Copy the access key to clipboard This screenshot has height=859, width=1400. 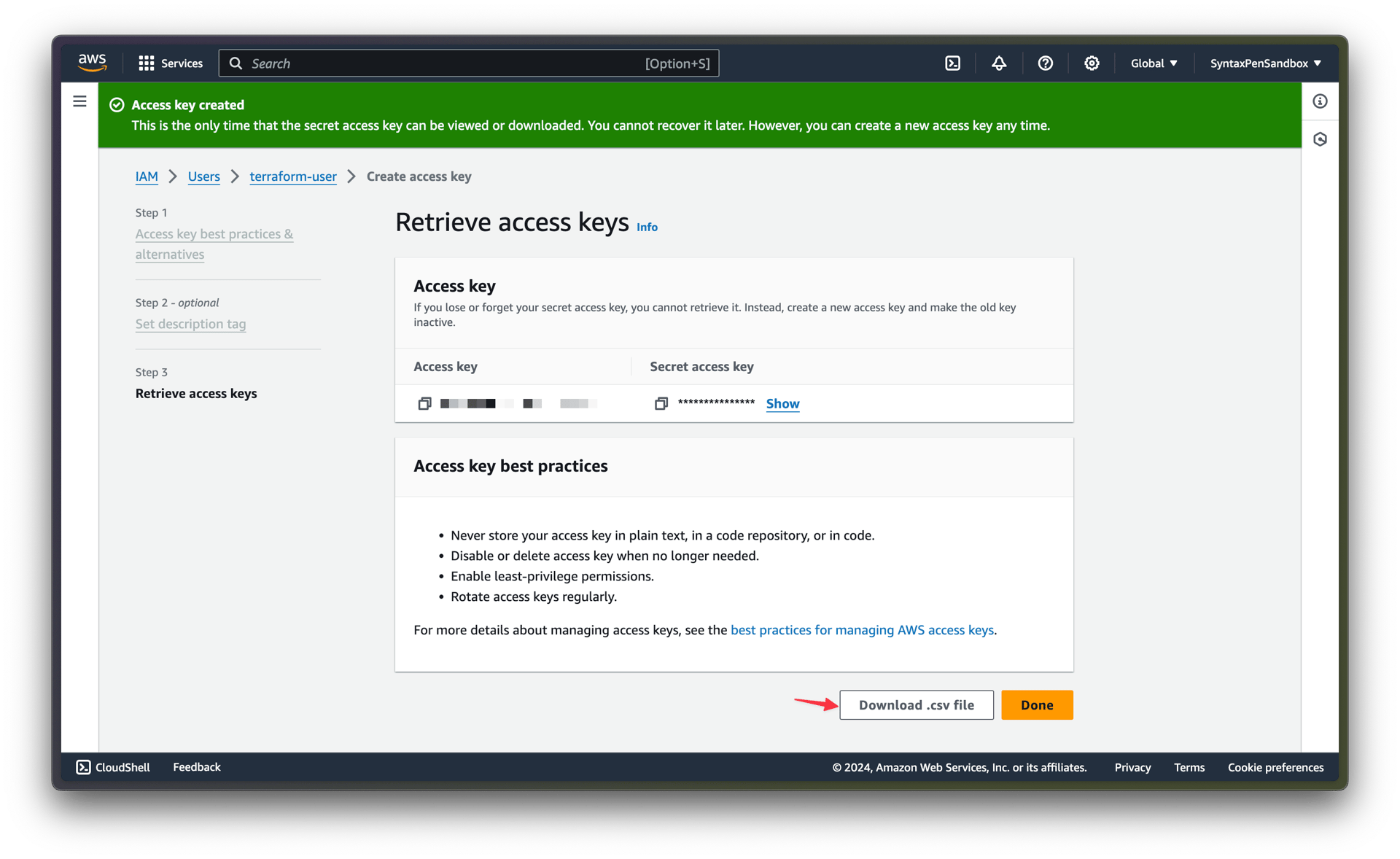425,403
